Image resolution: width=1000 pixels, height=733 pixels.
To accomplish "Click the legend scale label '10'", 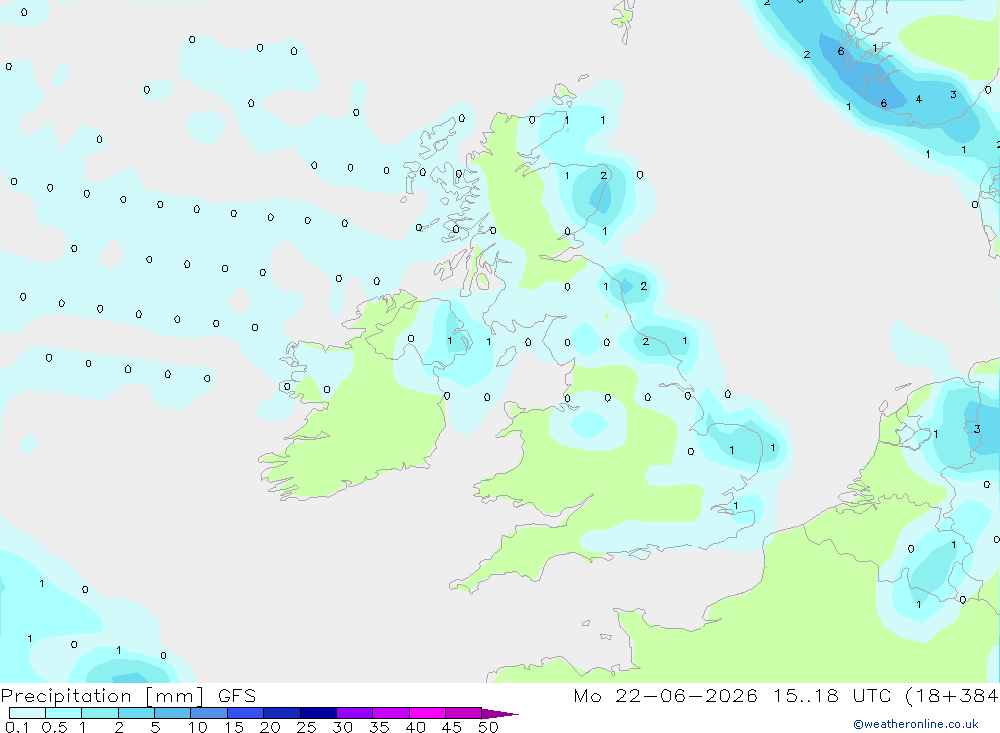I will coord(198,727).
